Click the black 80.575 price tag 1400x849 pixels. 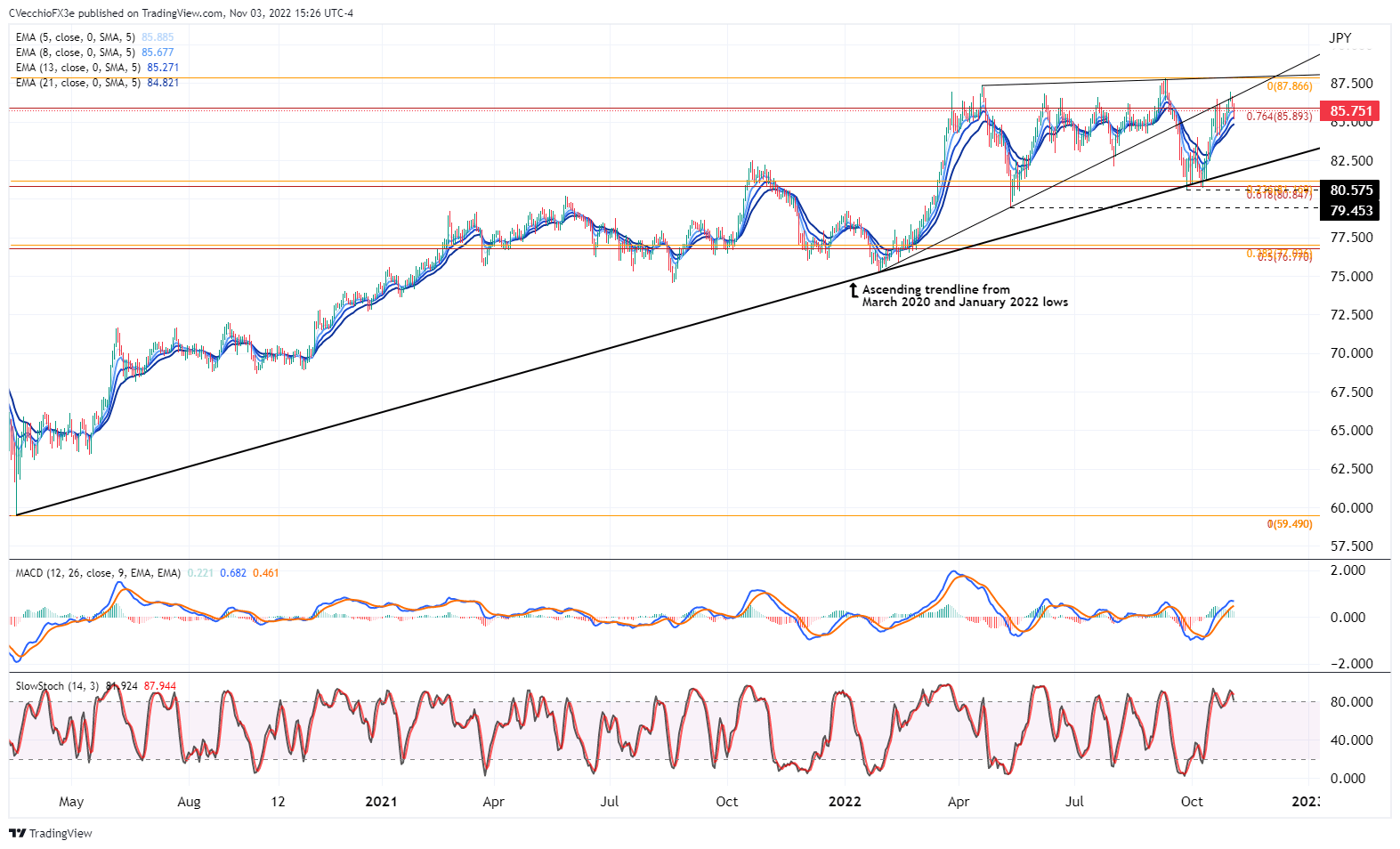1350,190
